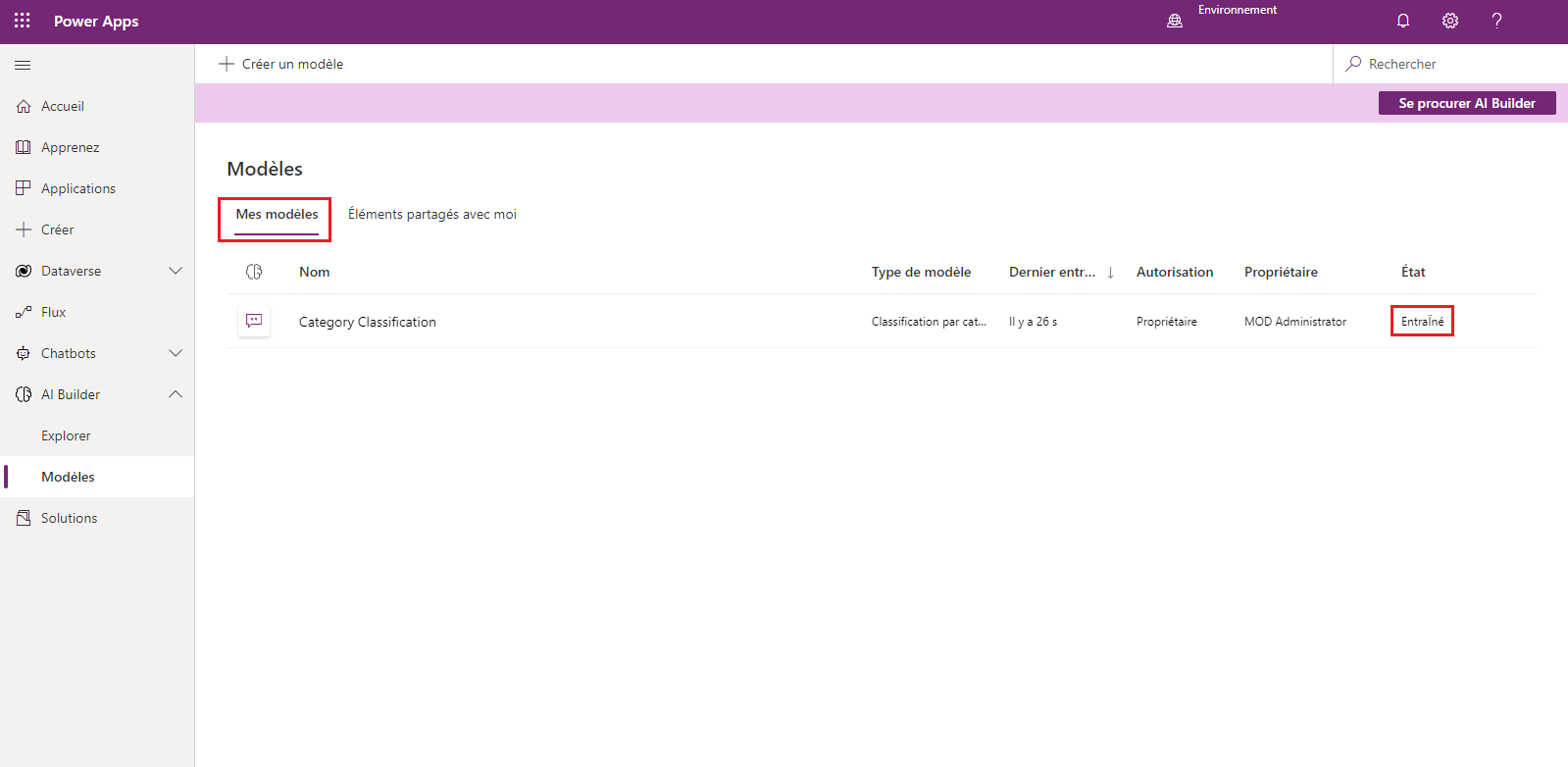Click the Apprenez book icon
Image resolution: width=1568 pixels, height=767 pixels.
coord(24,147)
